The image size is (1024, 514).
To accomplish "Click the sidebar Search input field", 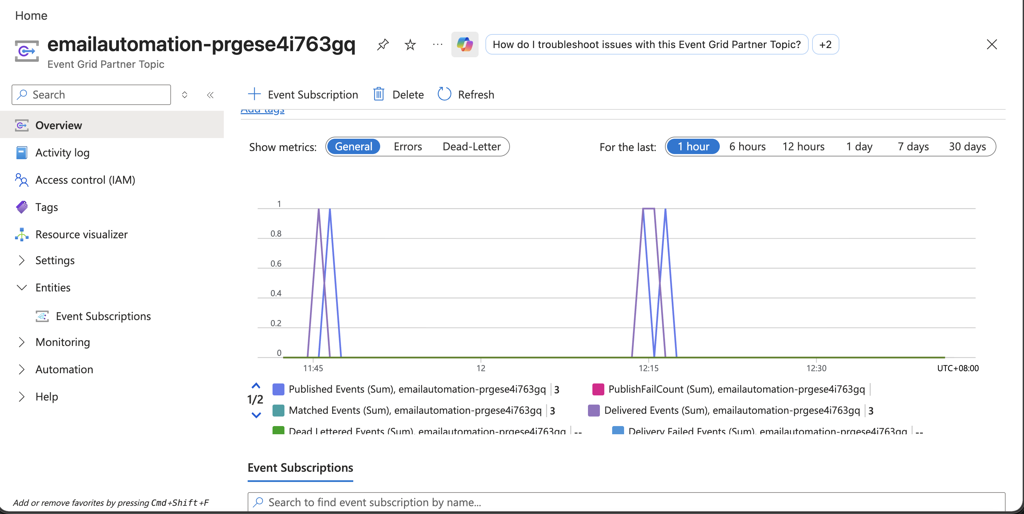I will (91, 95).
